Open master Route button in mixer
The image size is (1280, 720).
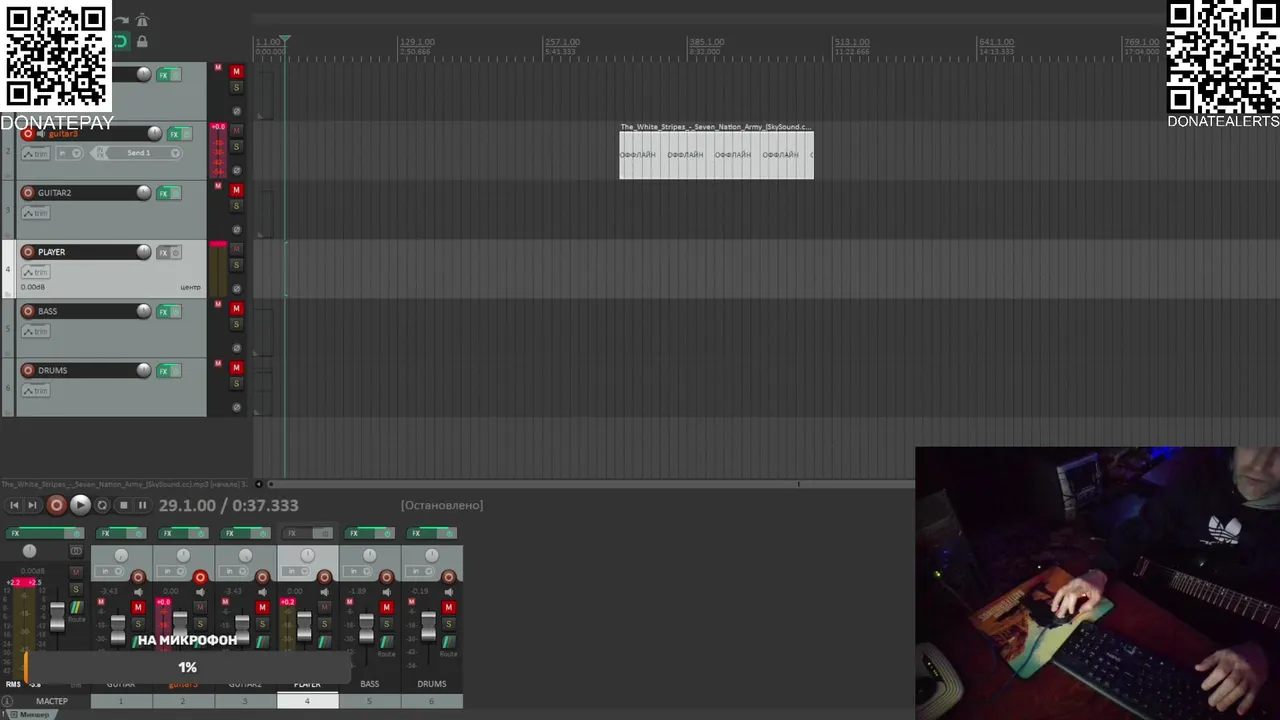tap(76, 609)
